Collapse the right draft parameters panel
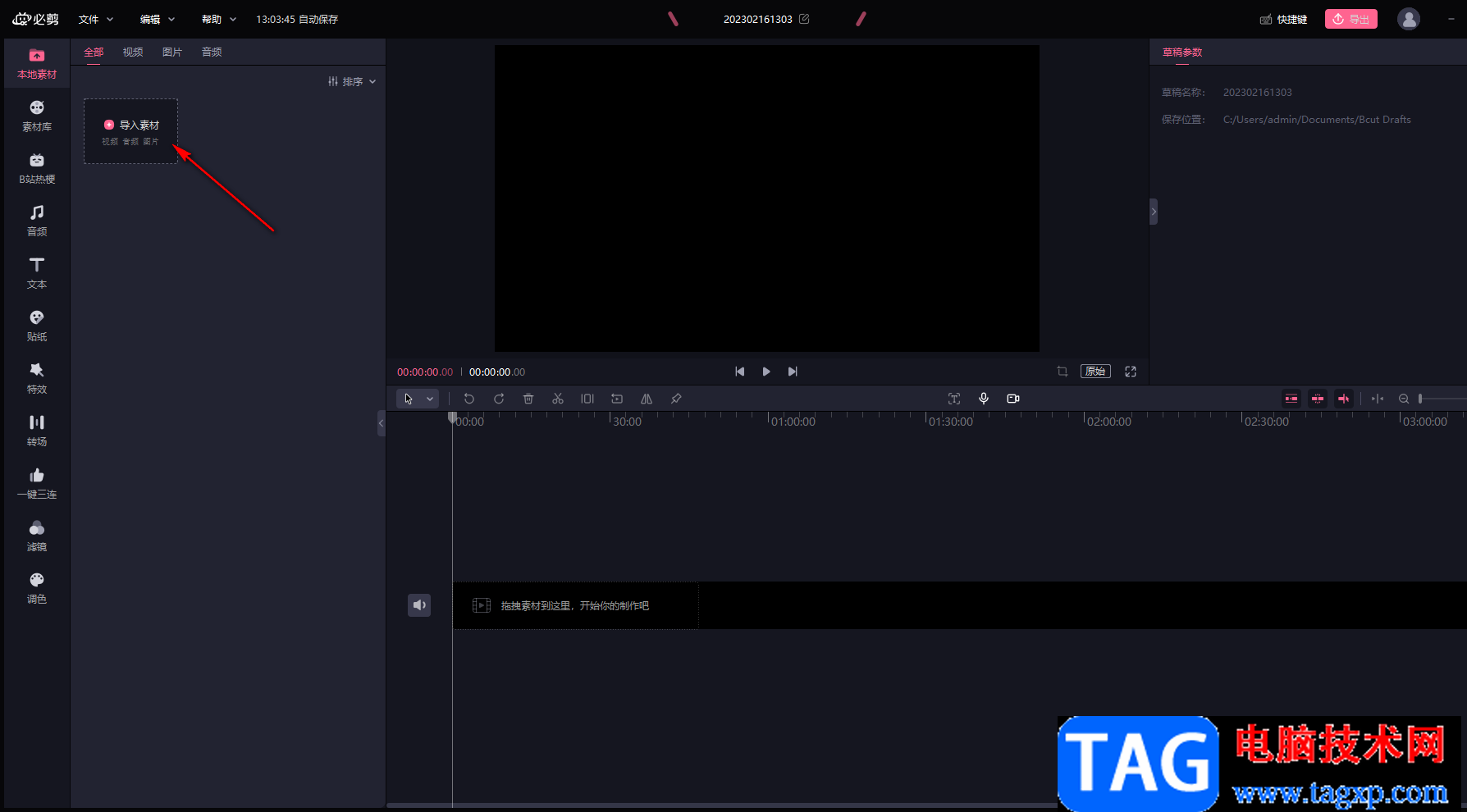 1154,212
